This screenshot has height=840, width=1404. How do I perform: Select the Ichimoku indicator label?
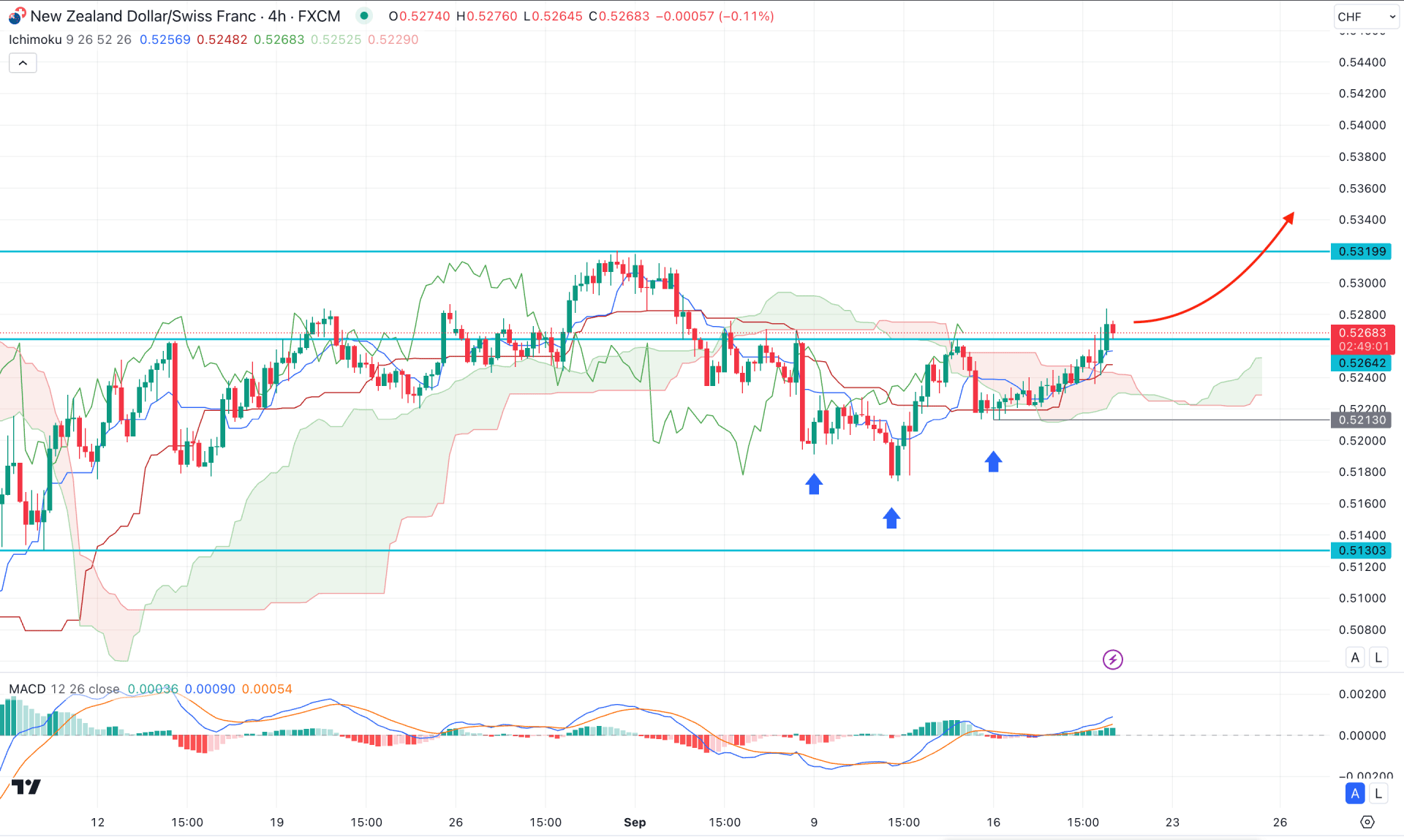coord(35,39)
